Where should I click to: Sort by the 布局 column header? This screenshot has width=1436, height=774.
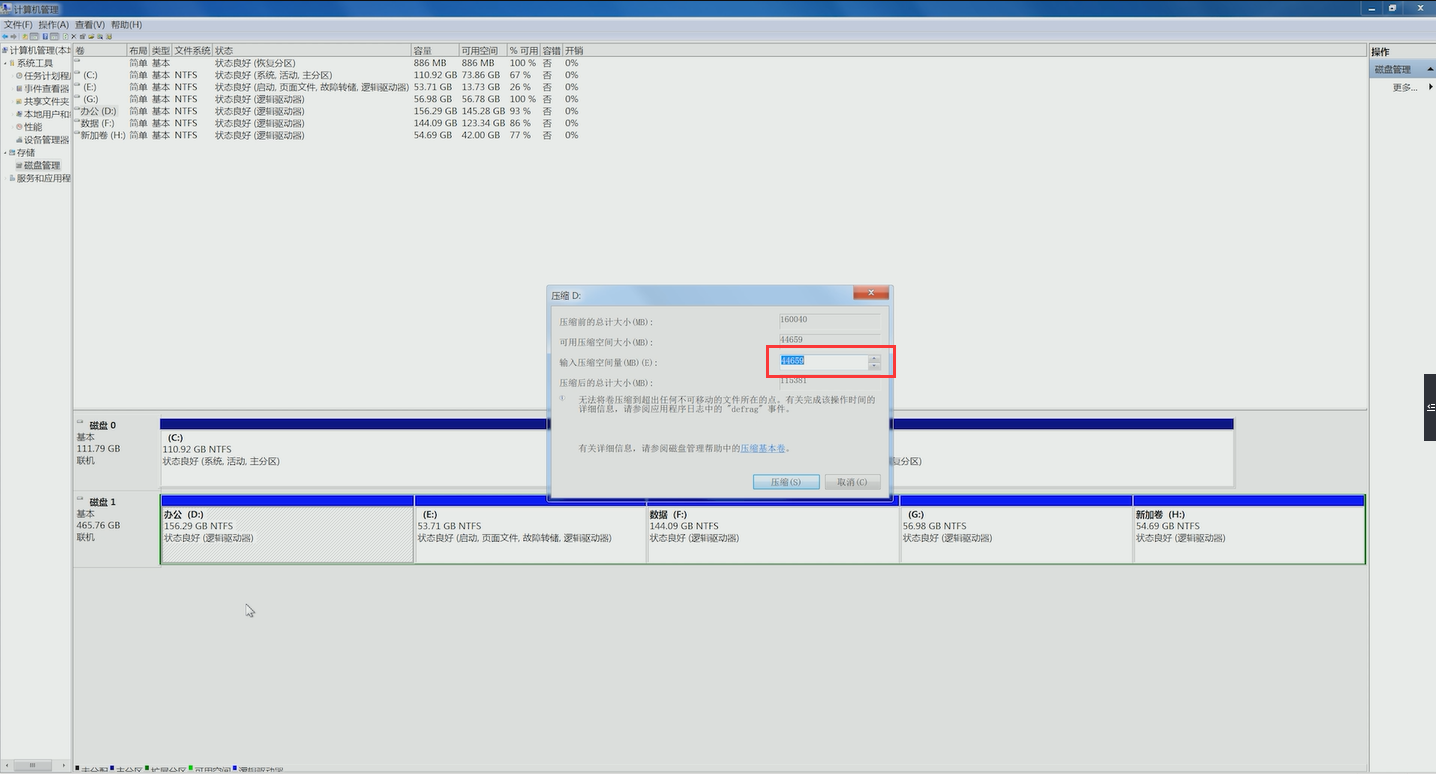(x=138, y=50)
